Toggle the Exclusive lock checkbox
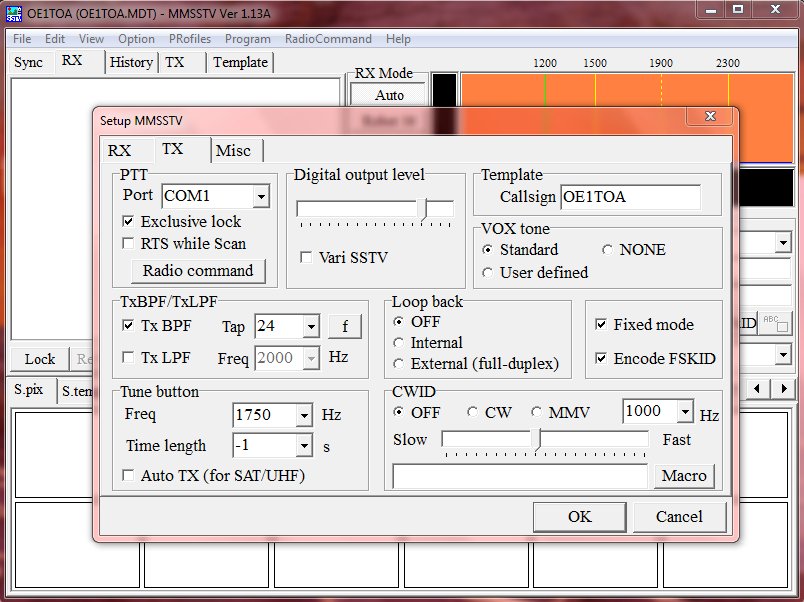The image size is (804, 602). click(x=128, y=221)
